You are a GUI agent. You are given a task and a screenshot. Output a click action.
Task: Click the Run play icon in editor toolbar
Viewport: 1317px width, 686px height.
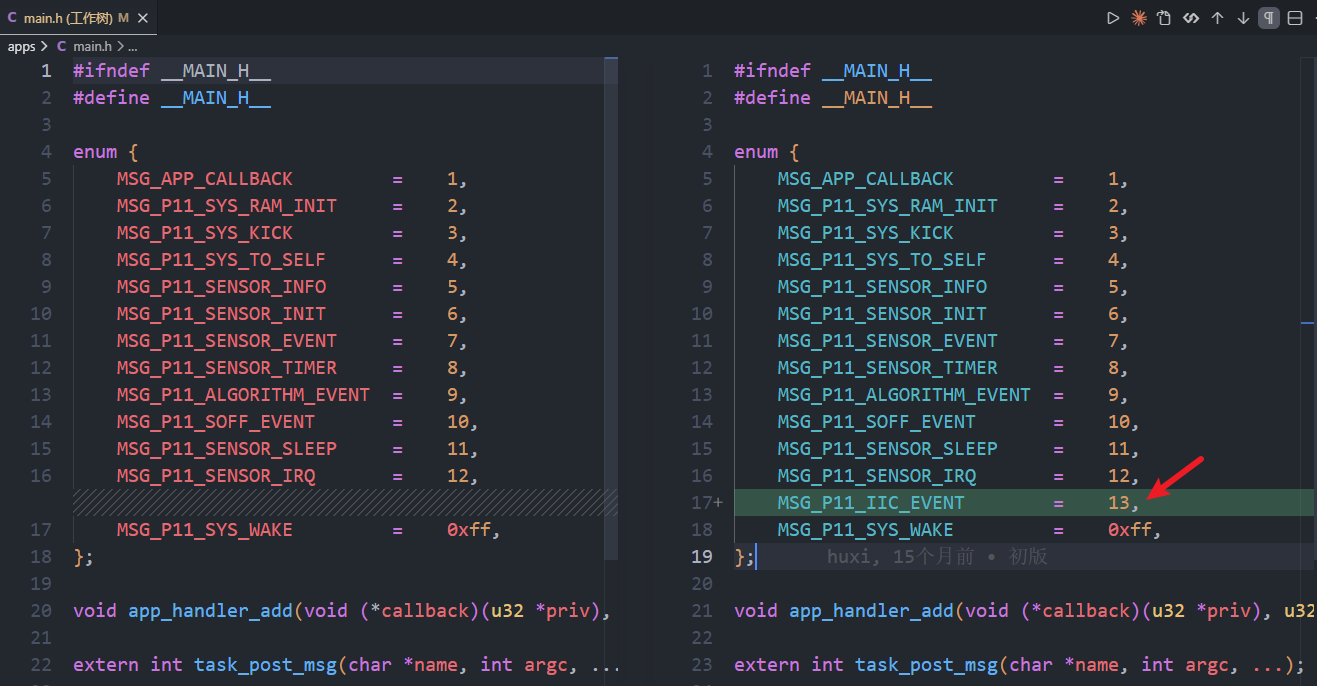pos(1113,18)
